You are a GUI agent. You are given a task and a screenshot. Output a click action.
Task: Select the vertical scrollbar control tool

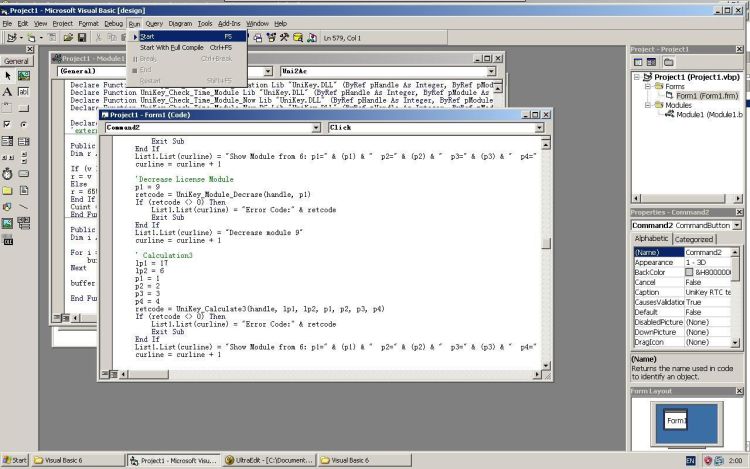[23, 157]
